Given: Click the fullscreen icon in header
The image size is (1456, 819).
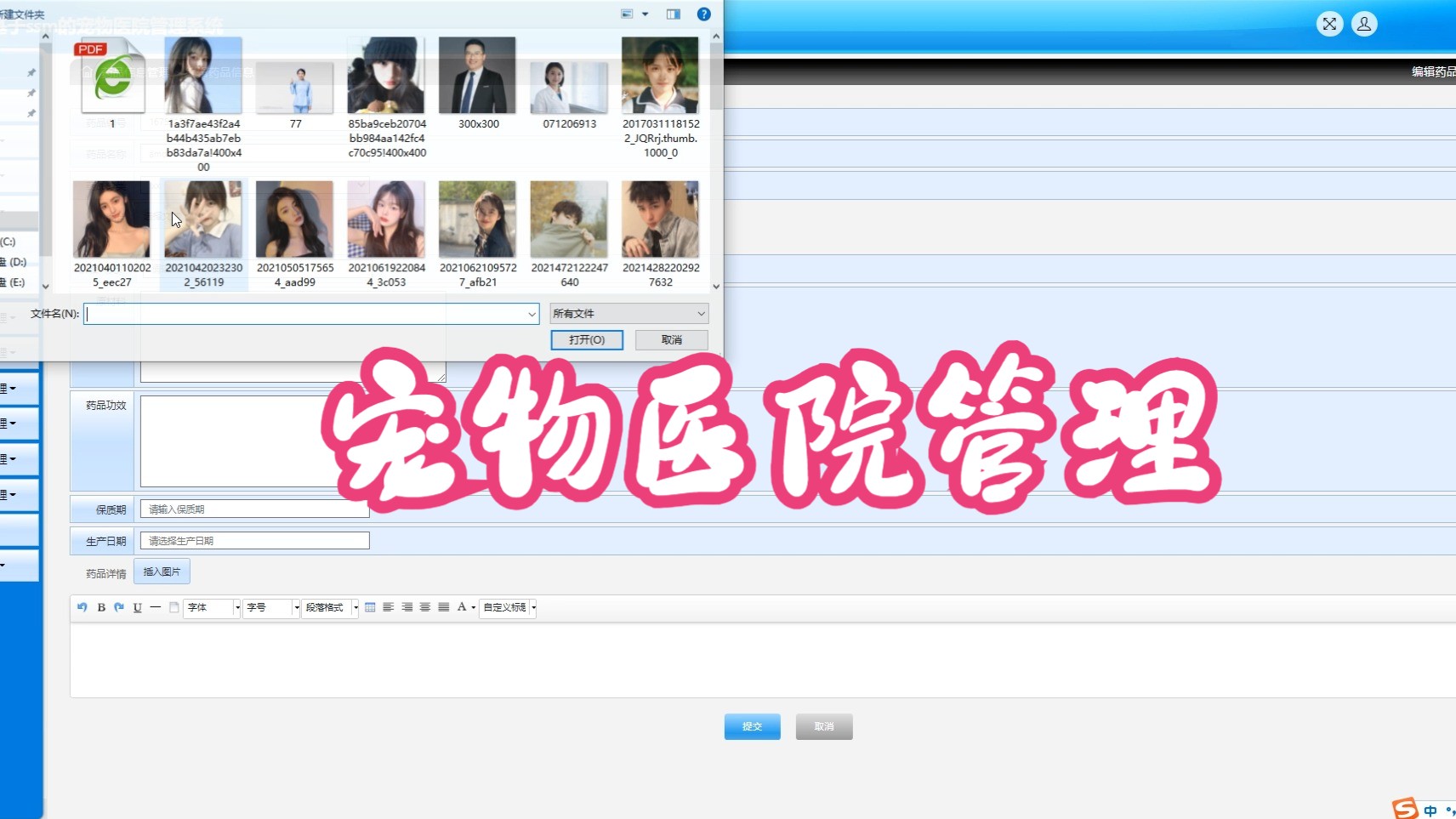Looking at the screenshot, I should click(1329, 24).
